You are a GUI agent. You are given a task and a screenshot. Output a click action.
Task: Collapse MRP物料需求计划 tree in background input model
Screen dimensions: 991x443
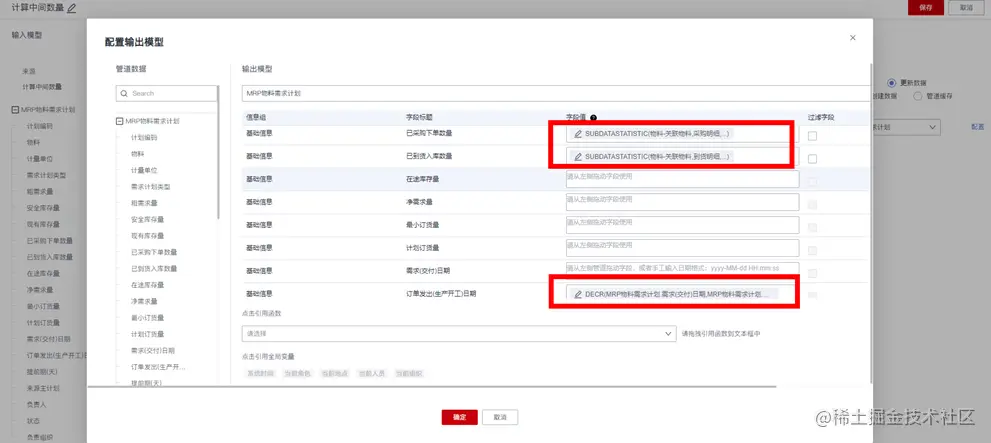(15, 110)
